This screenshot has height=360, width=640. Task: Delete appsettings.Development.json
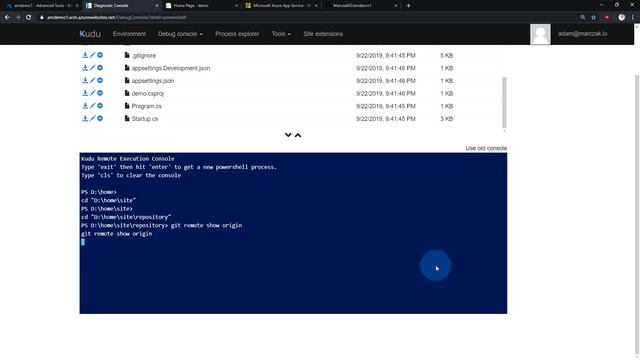tap(100, 68)
